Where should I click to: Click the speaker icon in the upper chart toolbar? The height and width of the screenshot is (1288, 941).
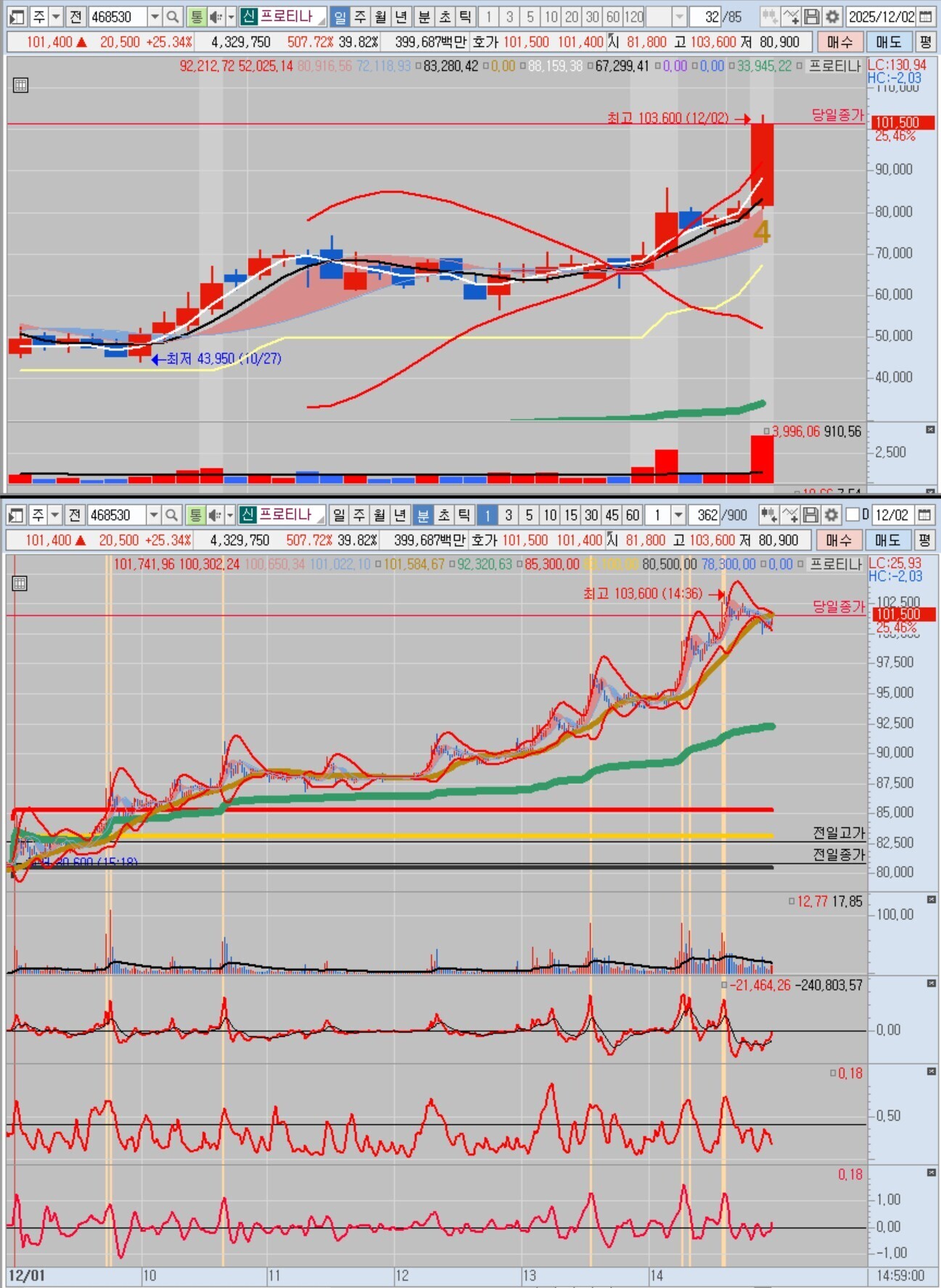[215, 17]
